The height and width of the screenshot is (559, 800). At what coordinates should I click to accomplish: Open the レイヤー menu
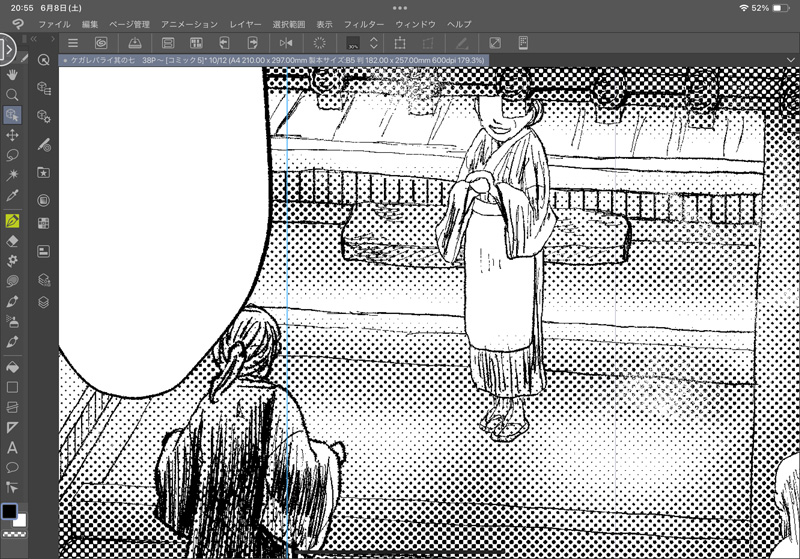click(x=245, y=23)
